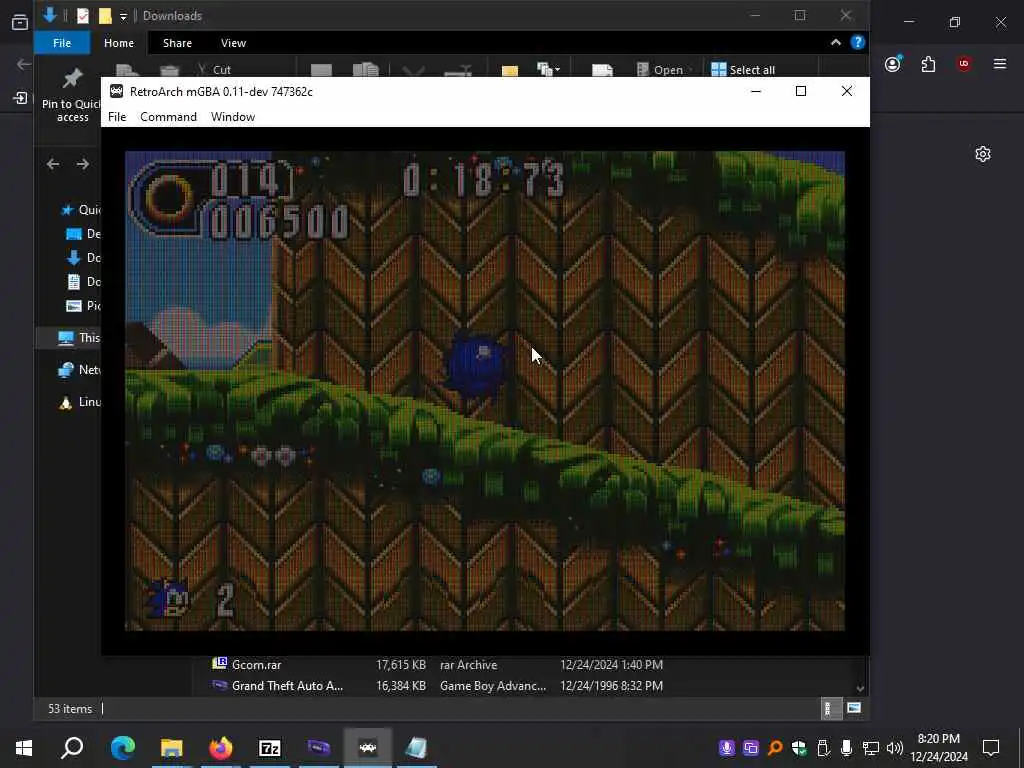Select the Downloads item in navigation pane

tap(84, 258)
